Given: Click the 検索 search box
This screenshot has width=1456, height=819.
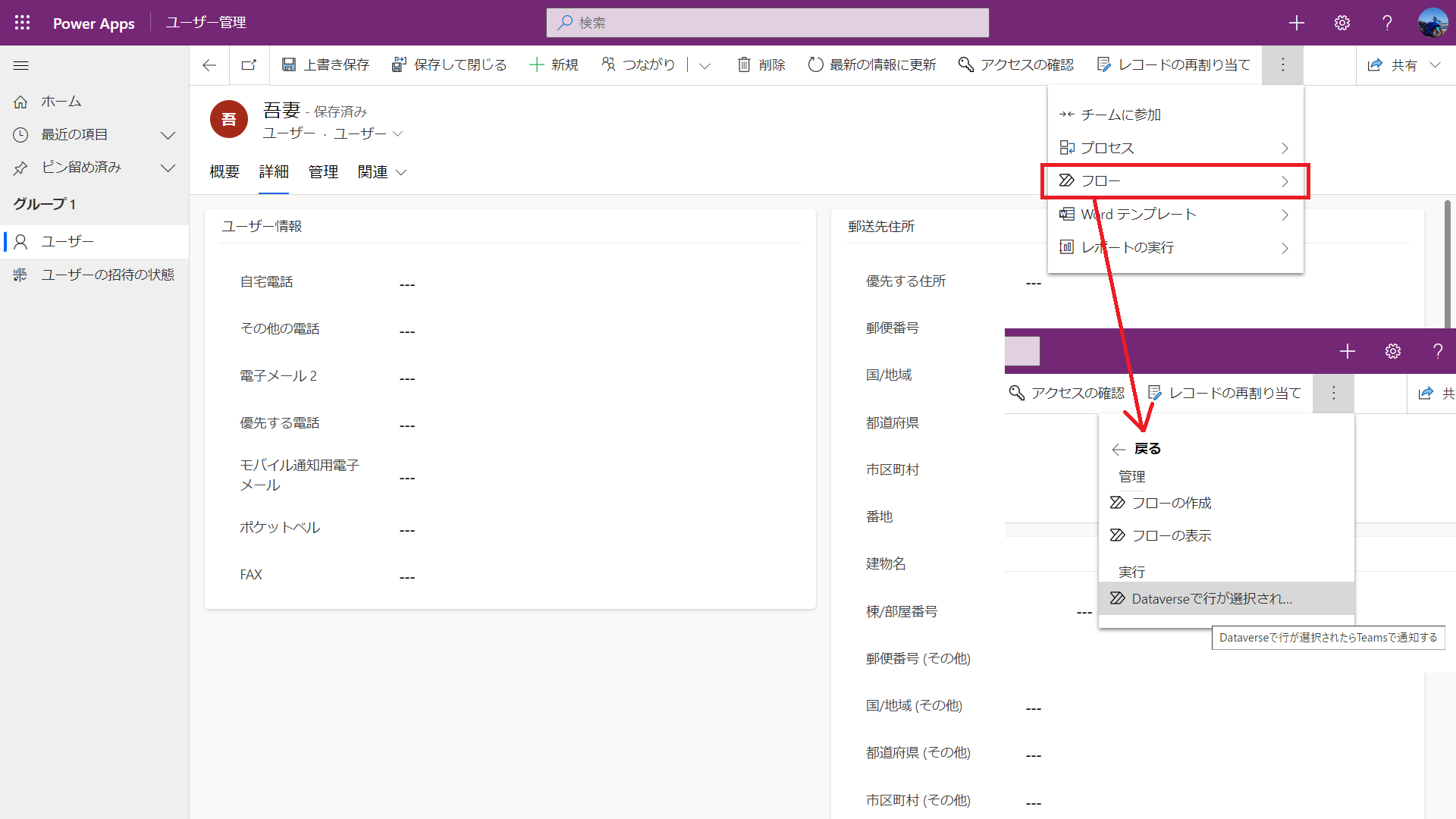Looking at the screenshot, I should pos(767,23).
